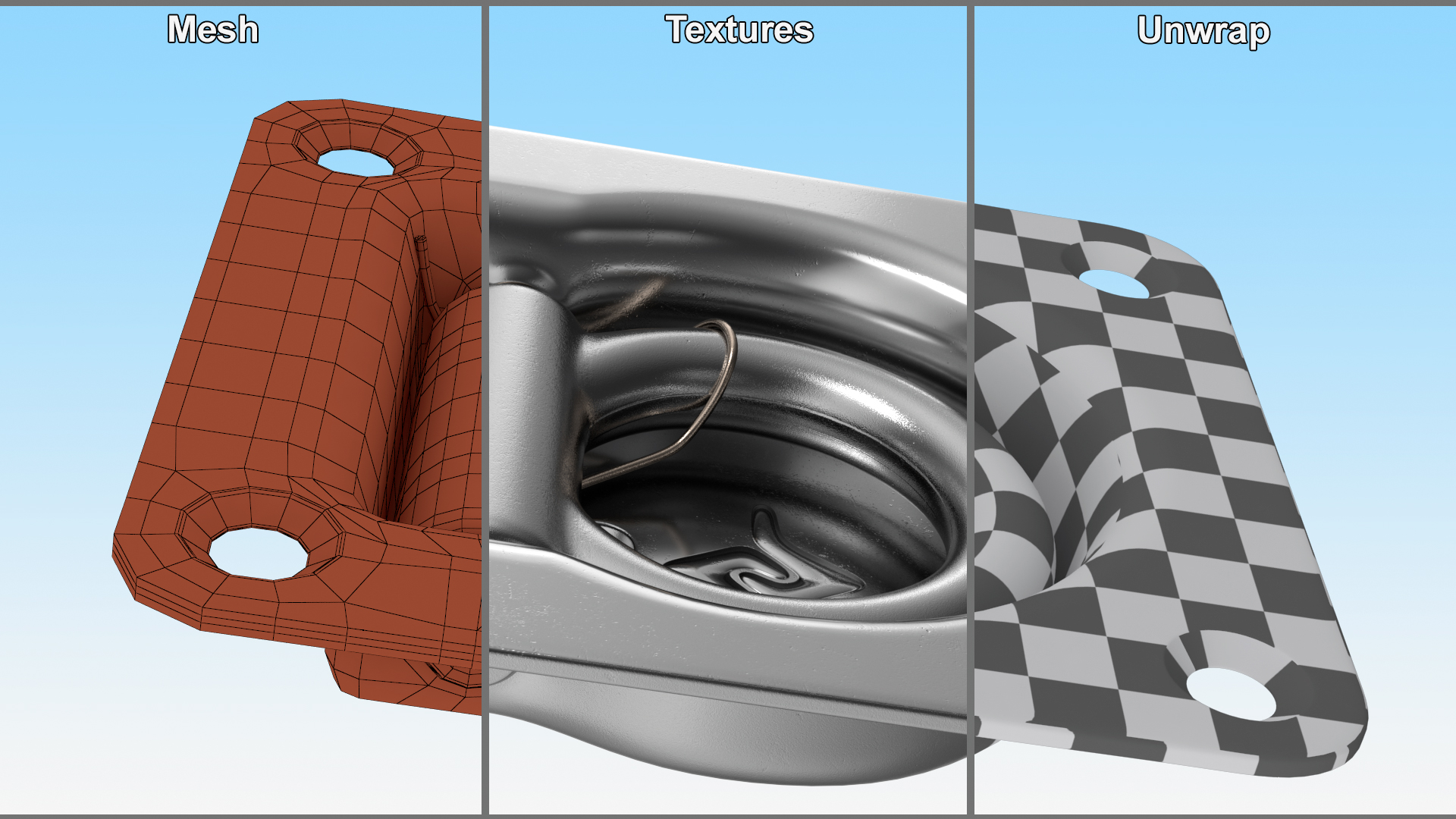Click the "Unwrap" heading text
Screen dimensions: 1456x819
point(1203,32)
